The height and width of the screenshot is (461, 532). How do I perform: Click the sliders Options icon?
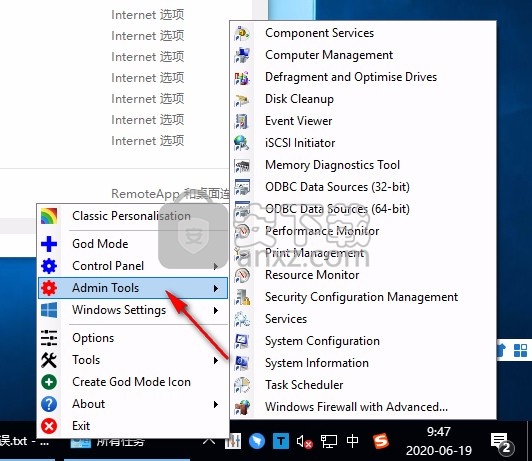click(49, 338)
